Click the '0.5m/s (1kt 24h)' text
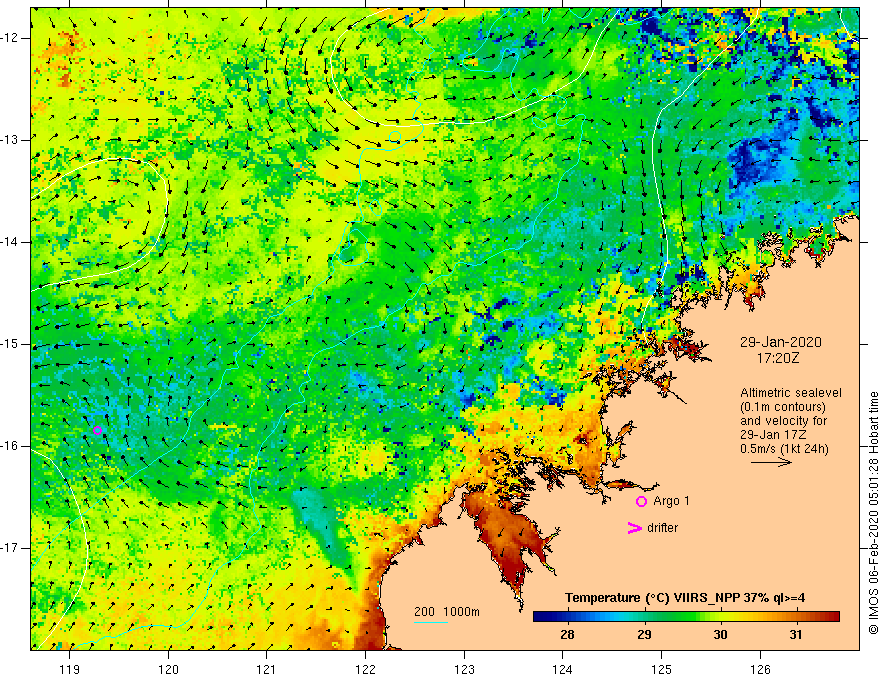 click(x=784, y=448)
